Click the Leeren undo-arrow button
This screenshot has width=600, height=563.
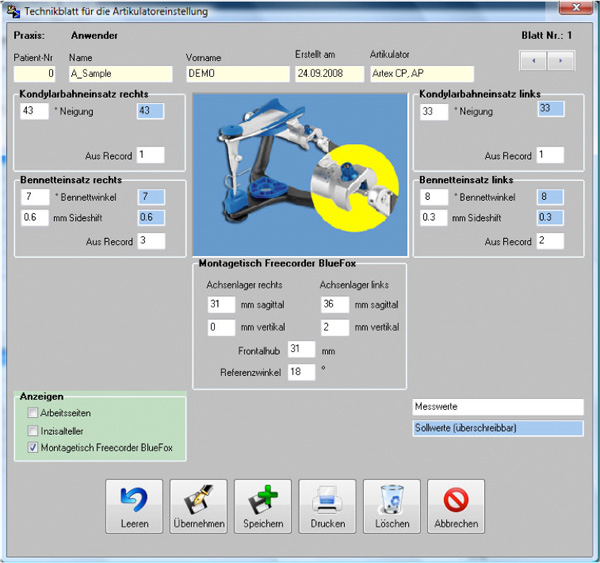[x=134, y=506]
